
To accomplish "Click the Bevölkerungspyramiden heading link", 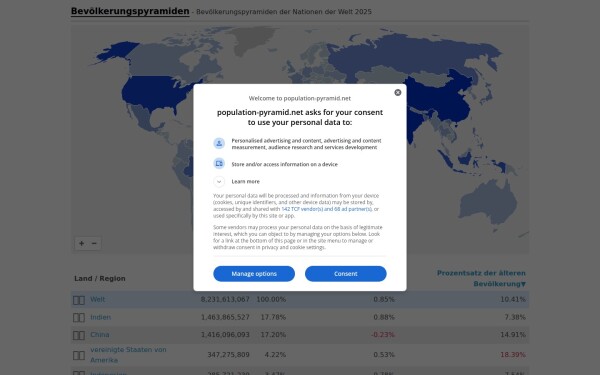I will click(130, 11).
